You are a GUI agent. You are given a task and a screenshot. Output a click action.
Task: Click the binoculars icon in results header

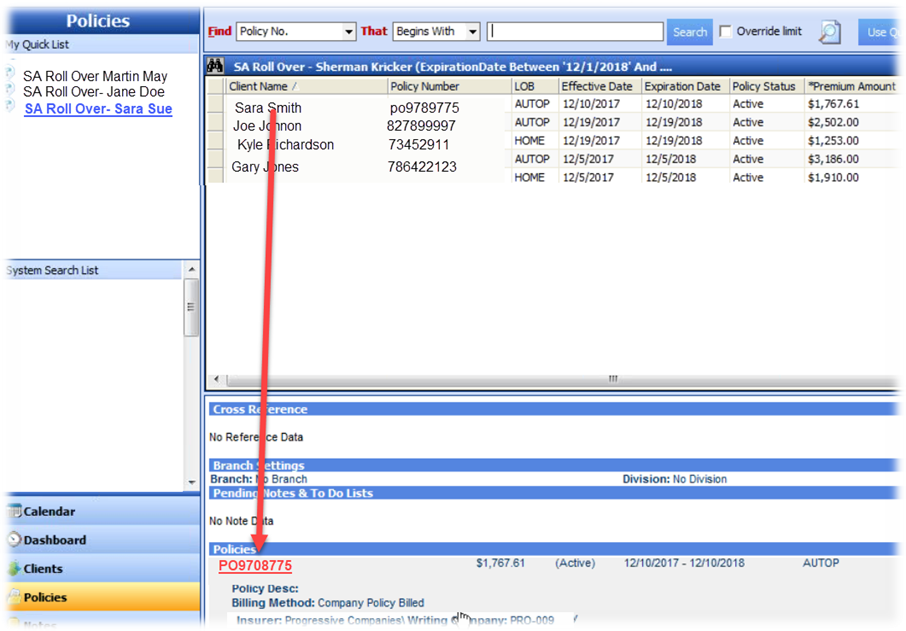[x=215, y=67]
